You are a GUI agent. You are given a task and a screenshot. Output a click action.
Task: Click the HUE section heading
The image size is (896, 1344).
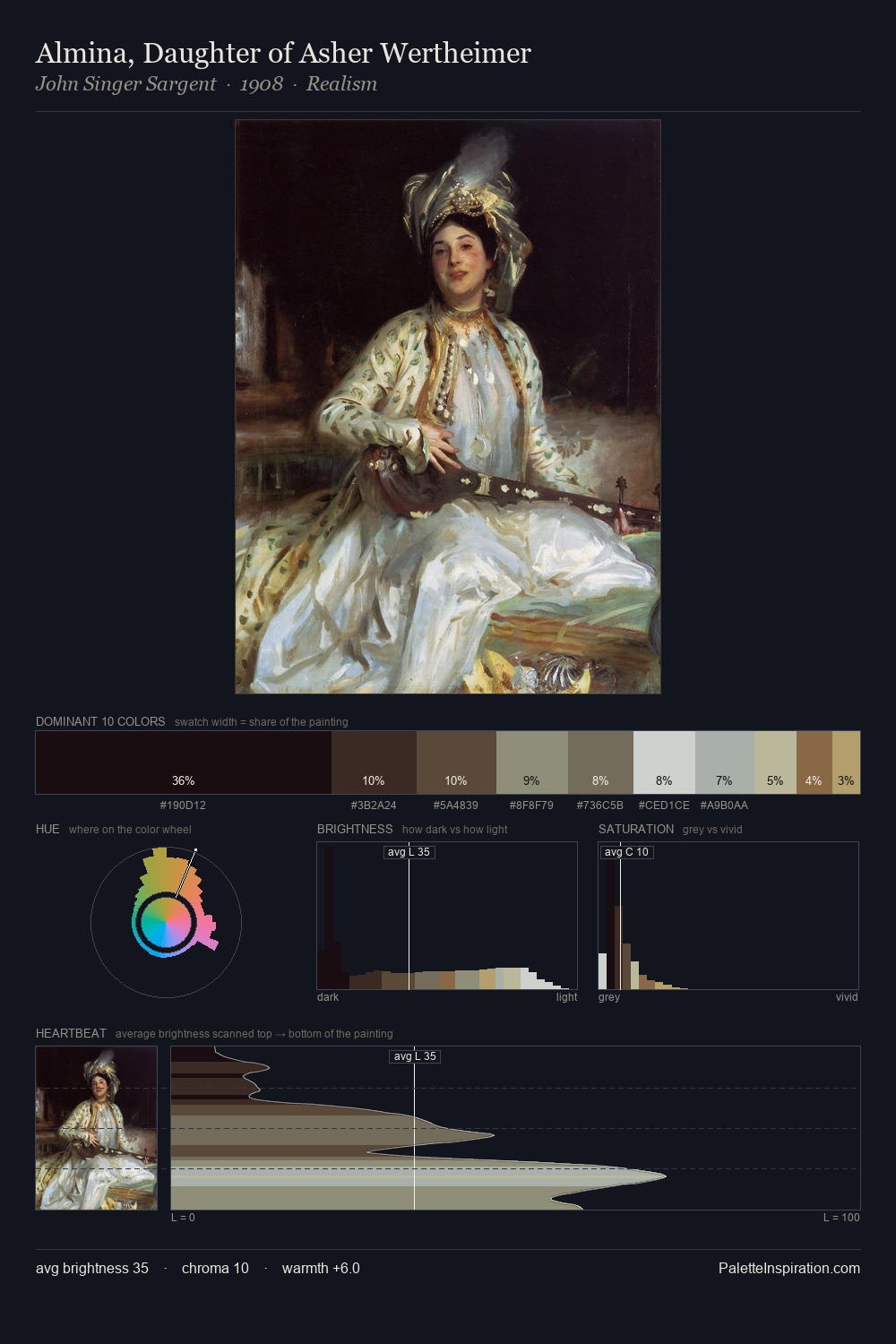47,829
